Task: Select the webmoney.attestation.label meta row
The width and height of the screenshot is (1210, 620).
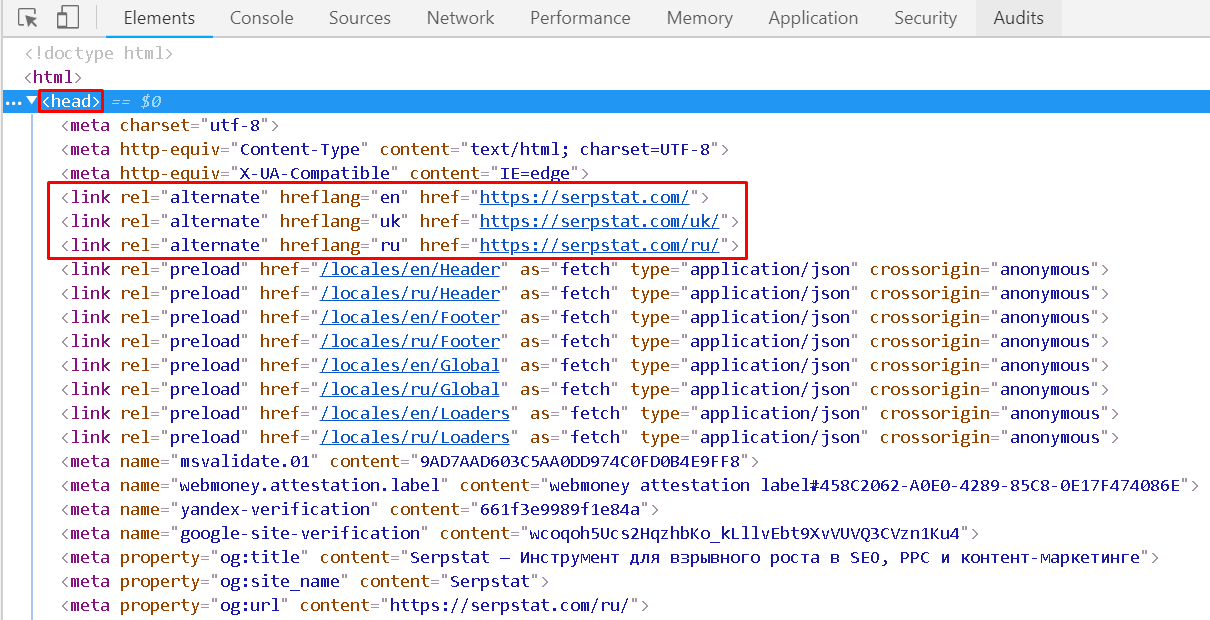Action: (629, 485)
